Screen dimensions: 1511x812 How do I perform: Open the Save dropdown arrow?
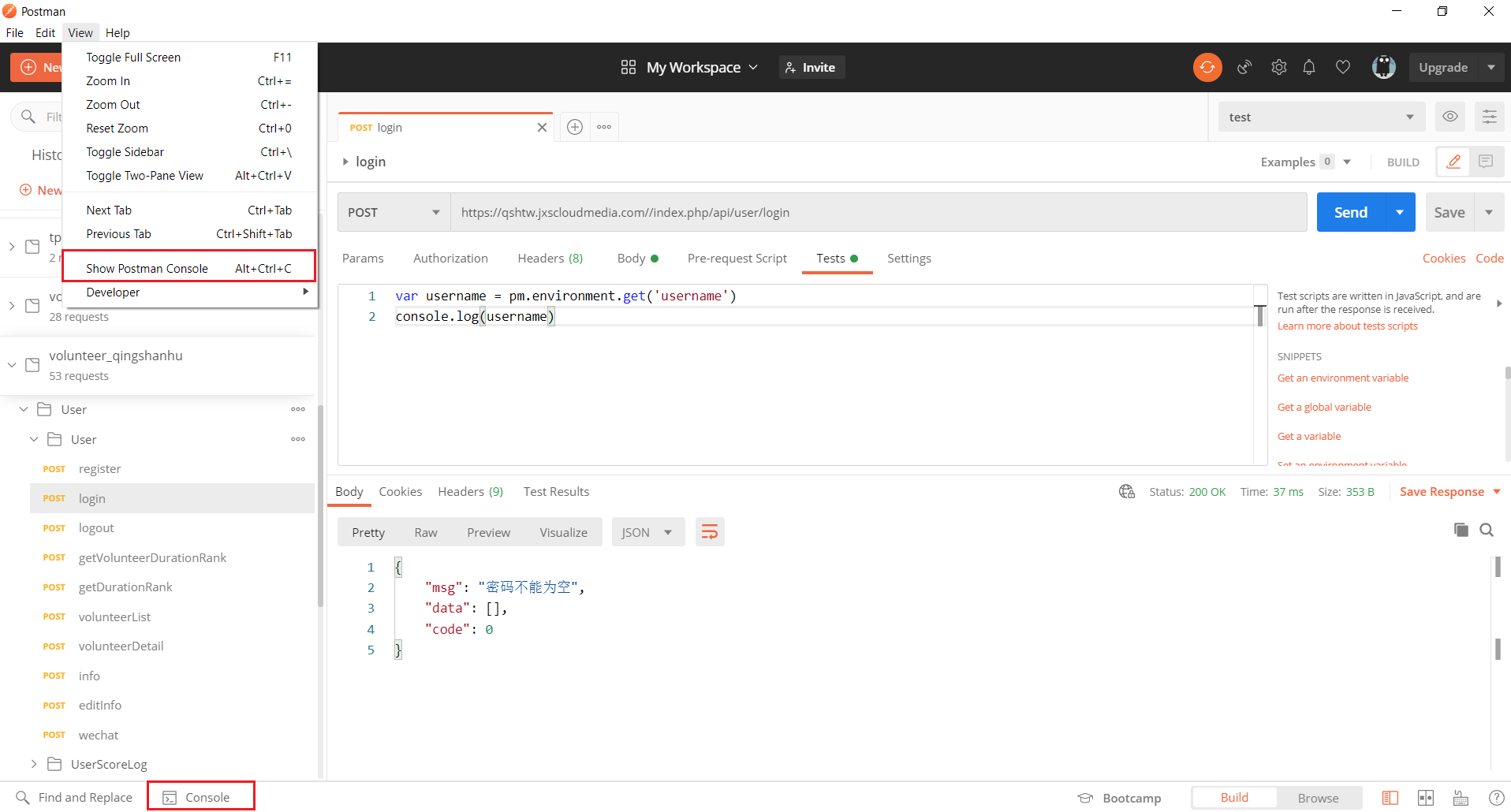point(1489,212)
